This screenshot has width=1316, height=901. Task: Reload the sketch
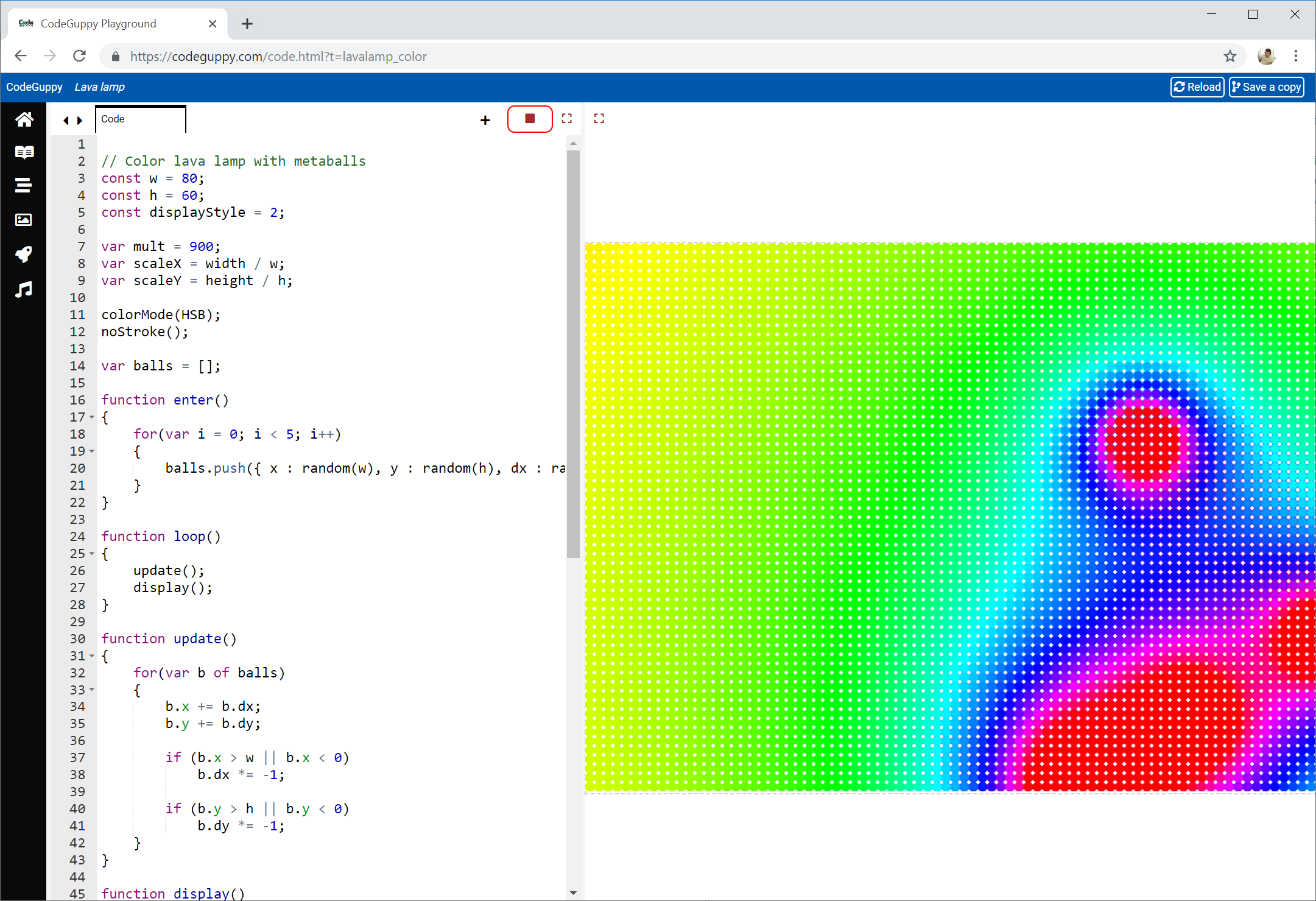pyautogui.click(x=1196, y=87)
